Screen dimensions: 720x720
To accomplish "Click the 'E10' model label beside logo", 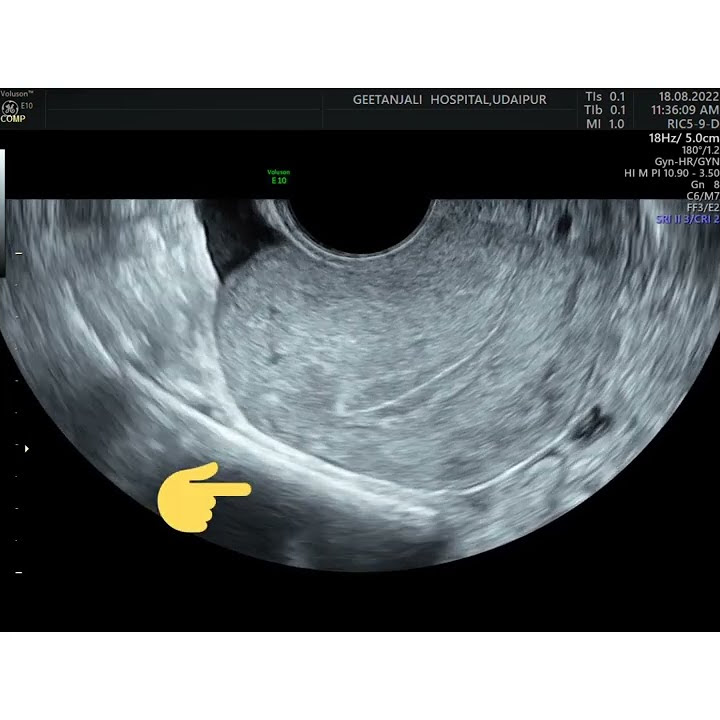I will (27, 106).
